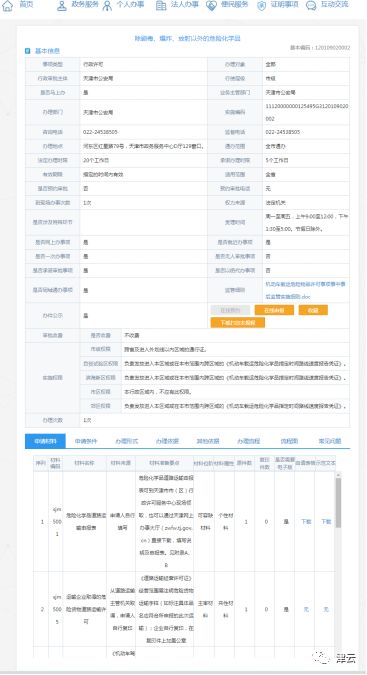The width and height of the screenshot is (367, 675).
Task: Click the orange 收藏 button
Action: pos(313,310)
